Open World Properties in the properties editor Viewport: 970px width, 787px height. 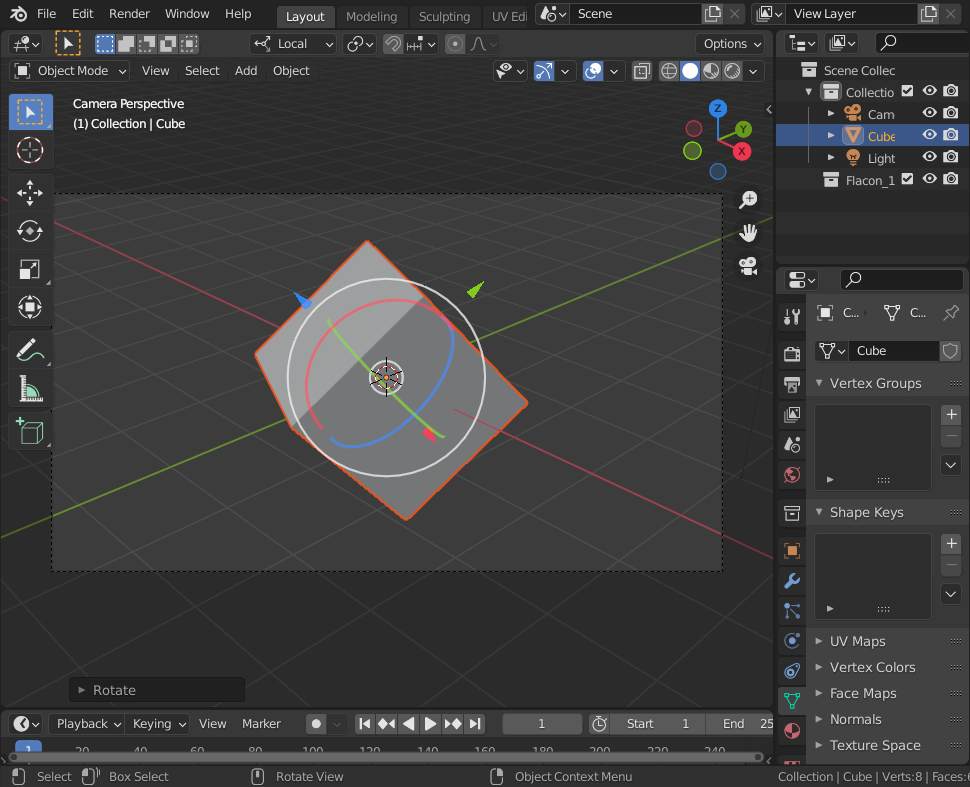tap(791, 475)
